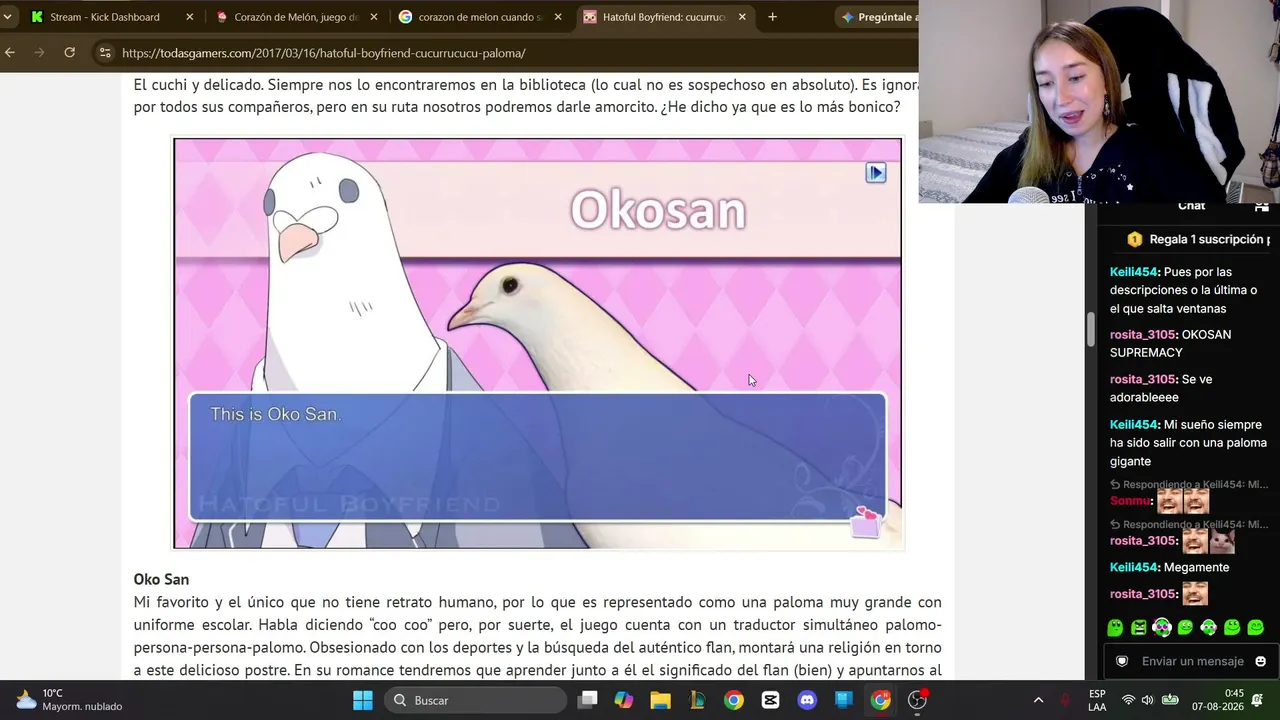Click the skip arrow in the game image

click(x=875, y=173)
